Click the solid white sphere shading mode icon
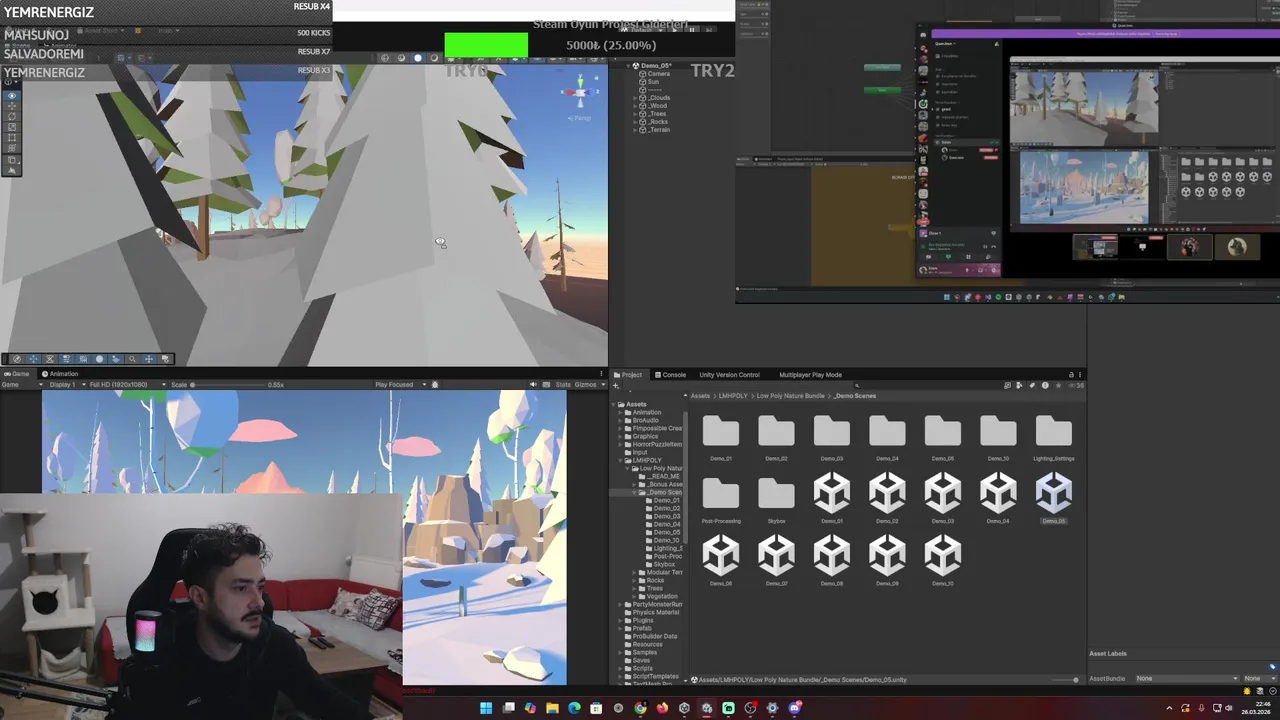This screenshot has width=1280, height=720. [x=418, y=58]
